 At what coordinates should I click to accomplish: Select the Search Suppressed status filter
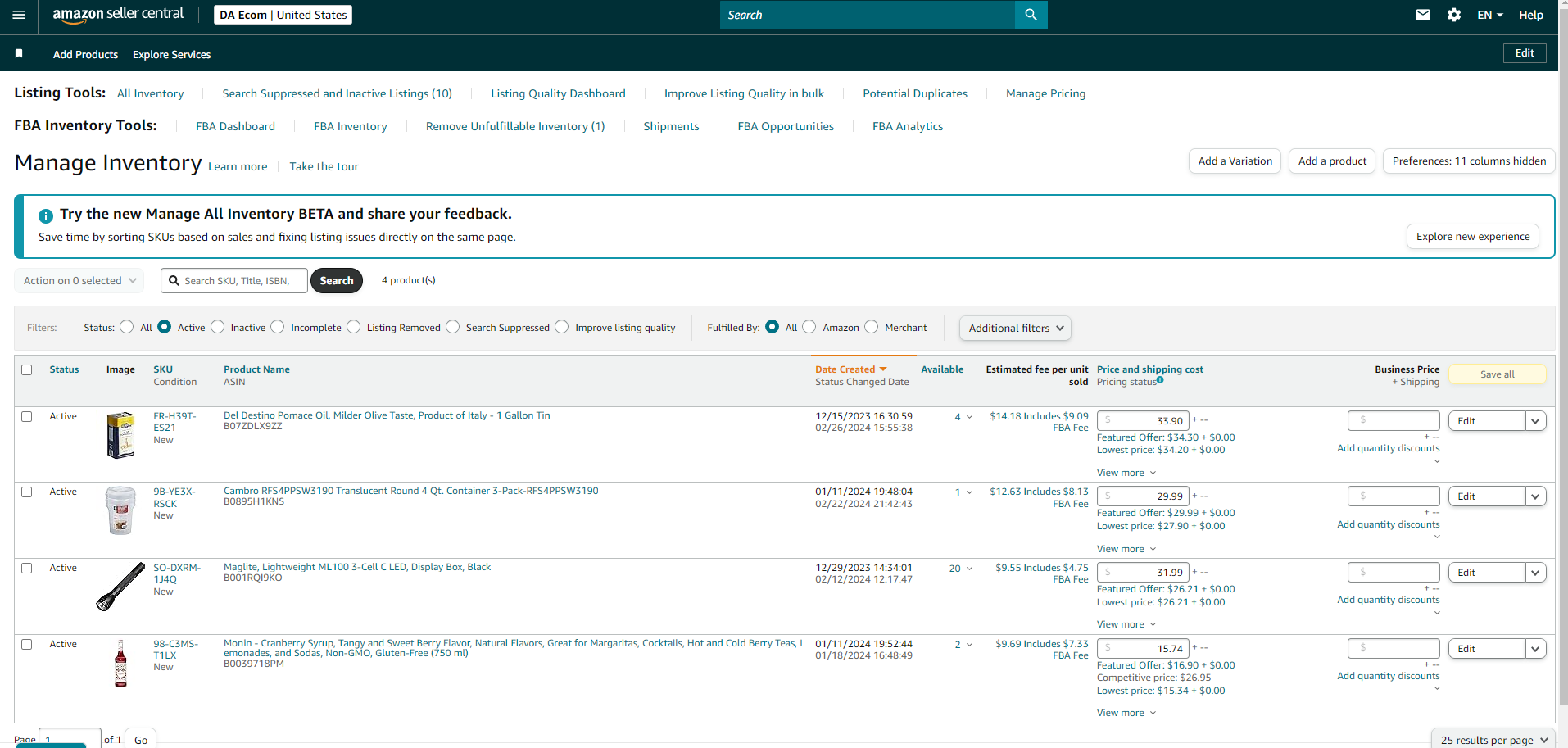coord(452,327)
